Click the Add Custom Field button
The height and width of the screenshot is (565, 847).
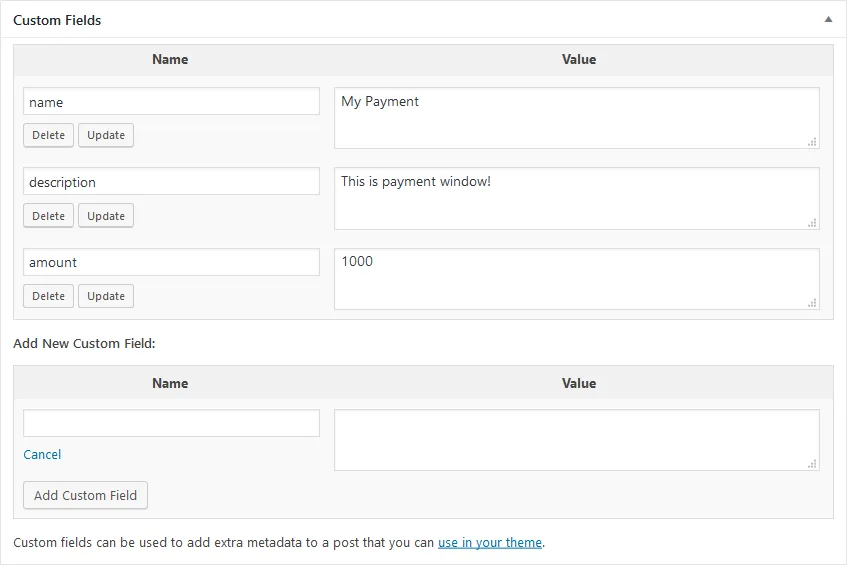85,495
